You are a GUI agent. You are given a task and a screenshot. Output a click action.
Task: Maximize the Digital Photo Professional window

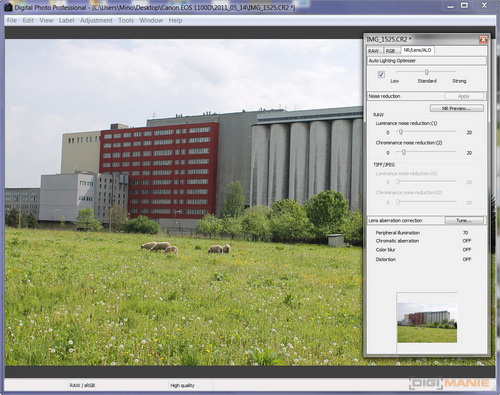coord(464,6)
